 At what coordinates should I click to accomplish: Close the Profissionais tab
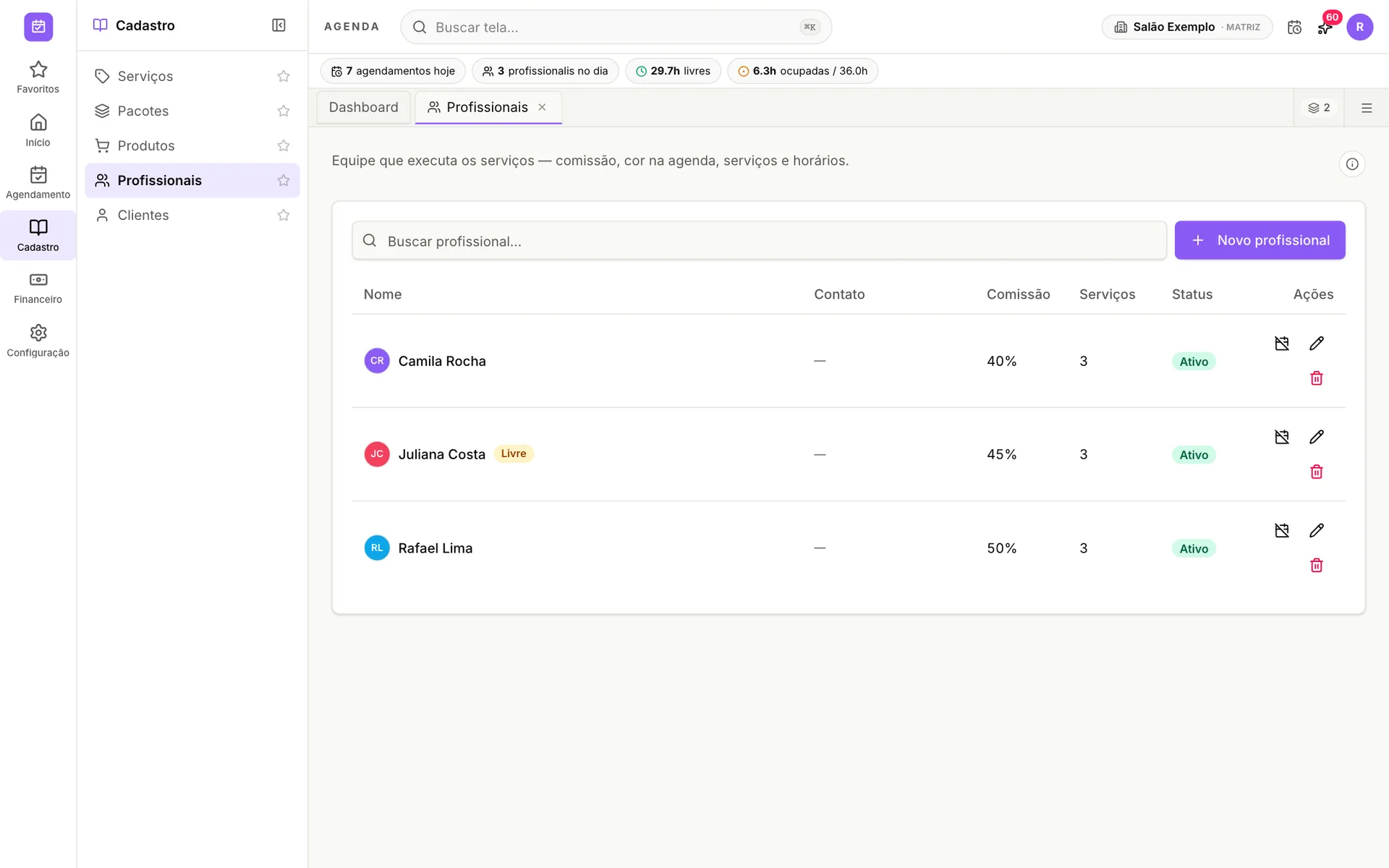542,107
